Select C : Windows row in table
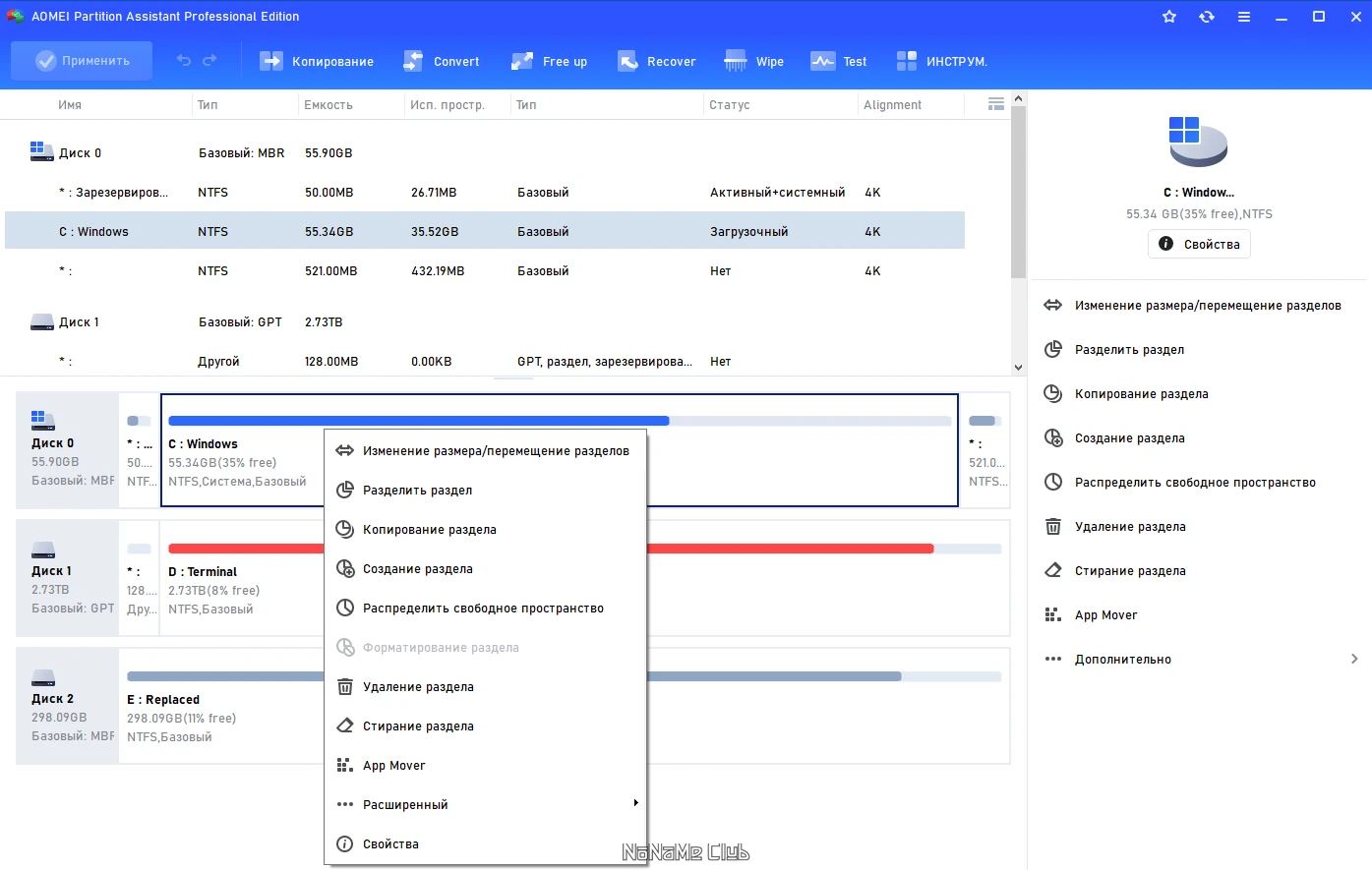 [485, 232]
